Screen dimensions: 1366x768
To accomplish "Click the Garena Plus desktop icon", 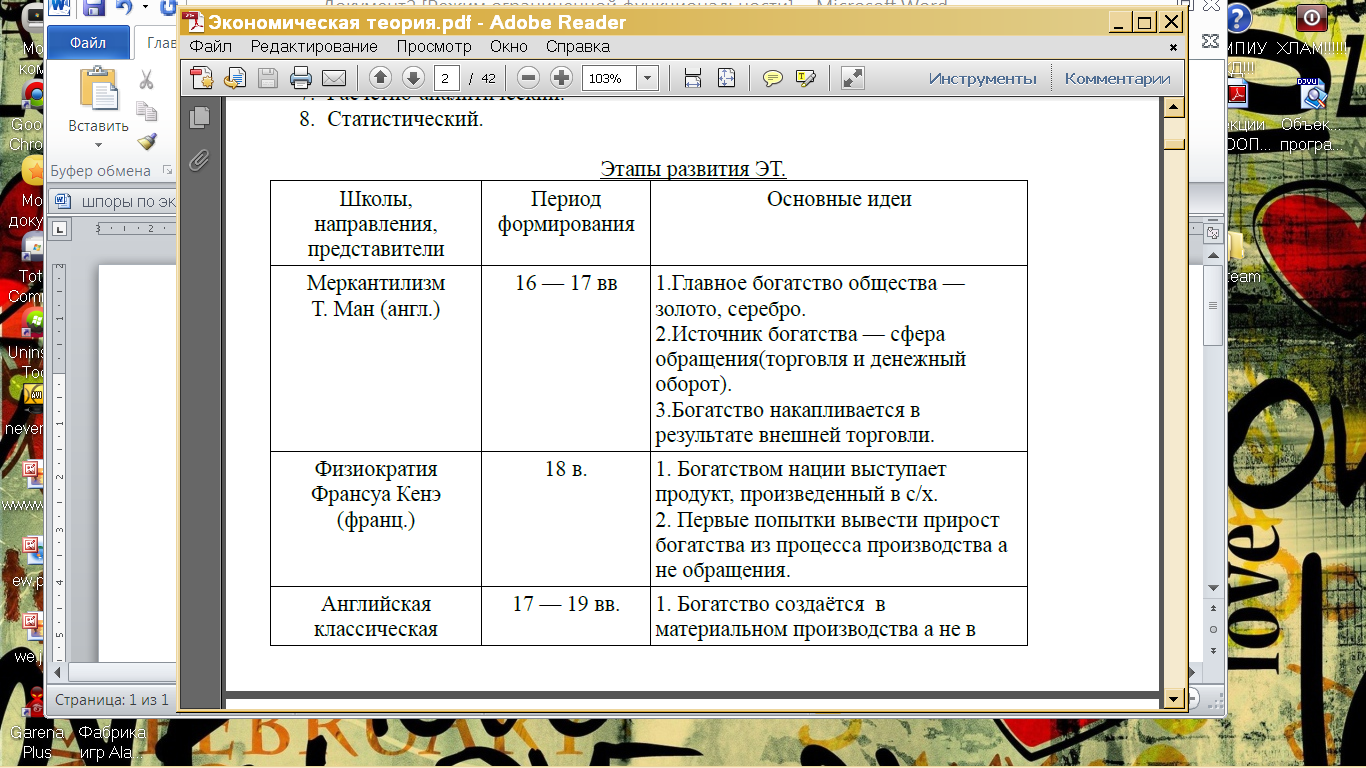I will pyautogui.click(x=36, y=725).
